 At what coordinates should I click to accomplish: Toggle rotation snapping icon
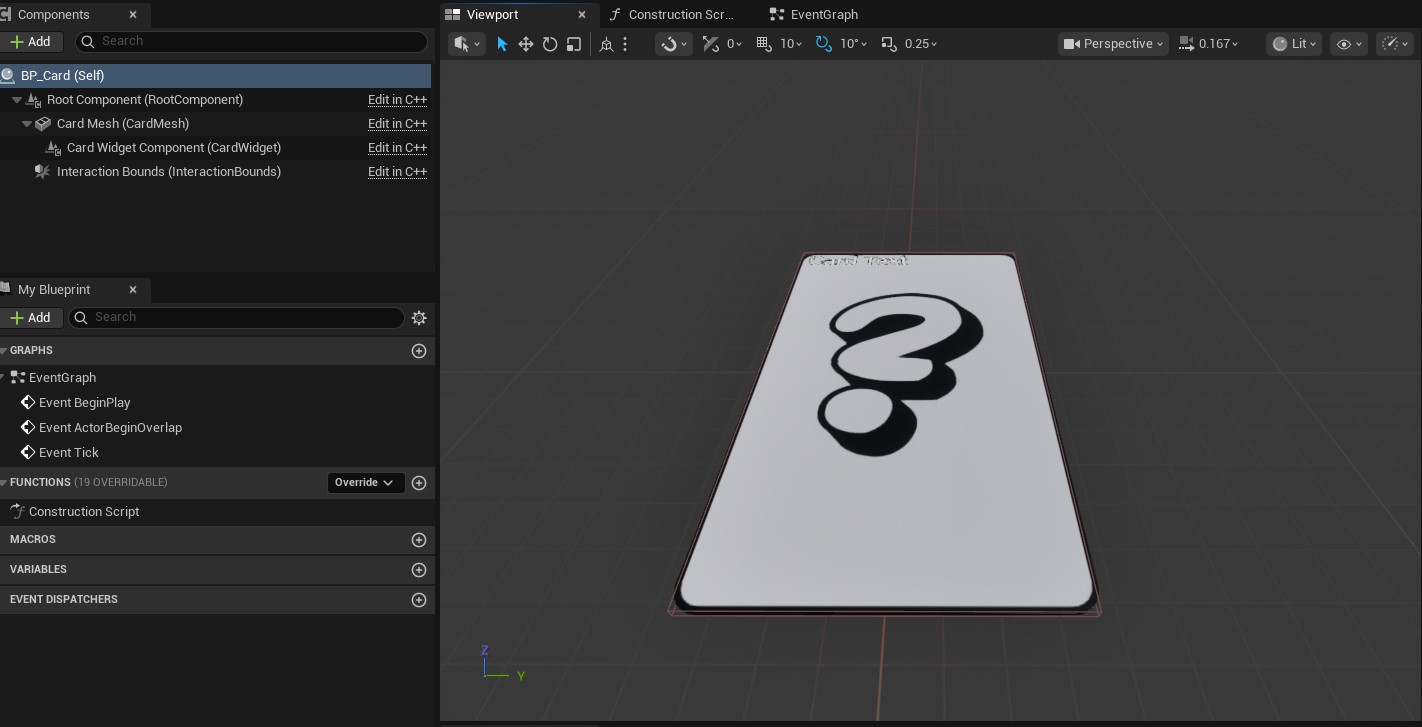click(x=824, y=44)
